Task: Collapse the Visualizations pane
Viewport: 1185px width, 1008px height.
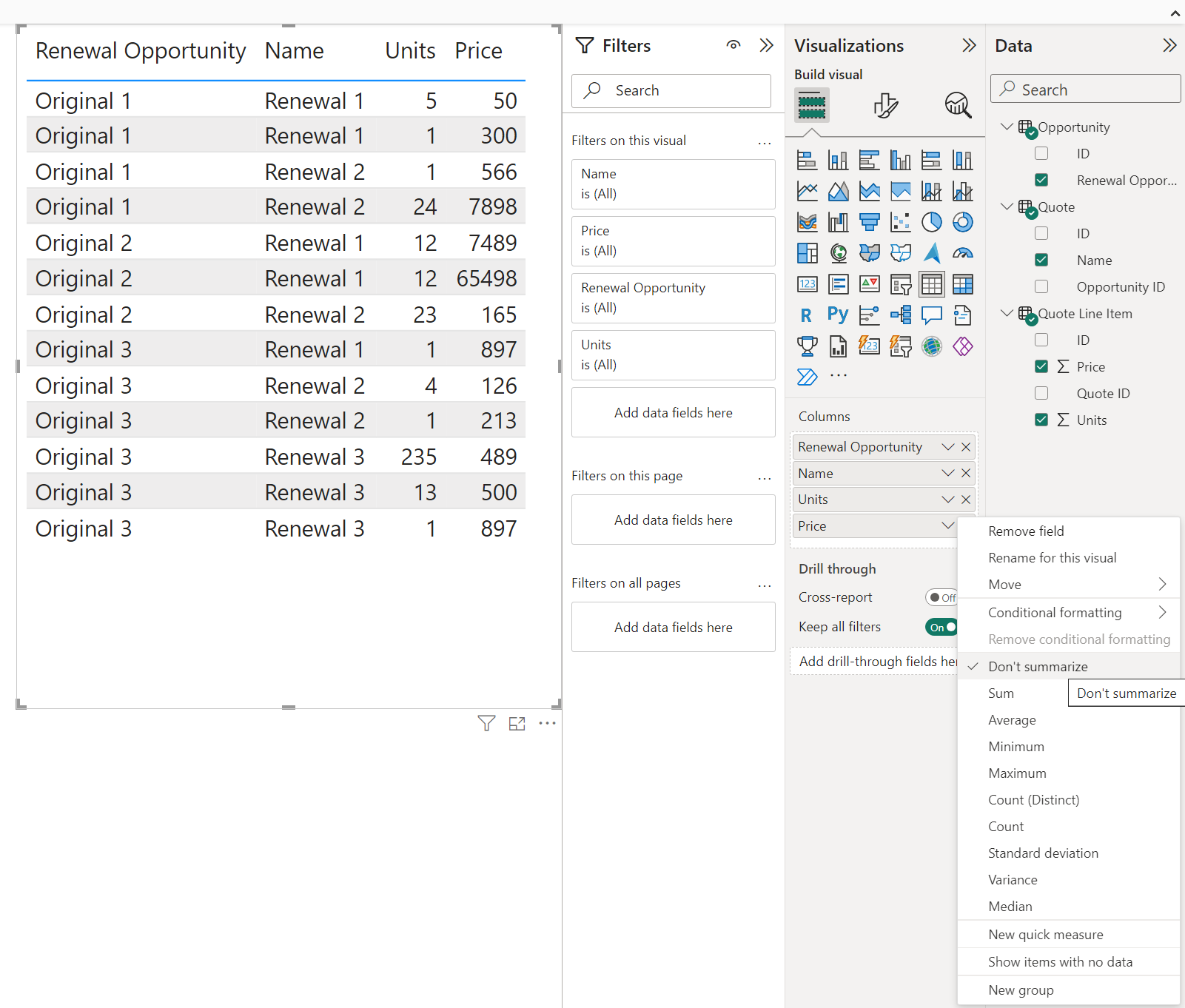Action: tap(969, 45)
